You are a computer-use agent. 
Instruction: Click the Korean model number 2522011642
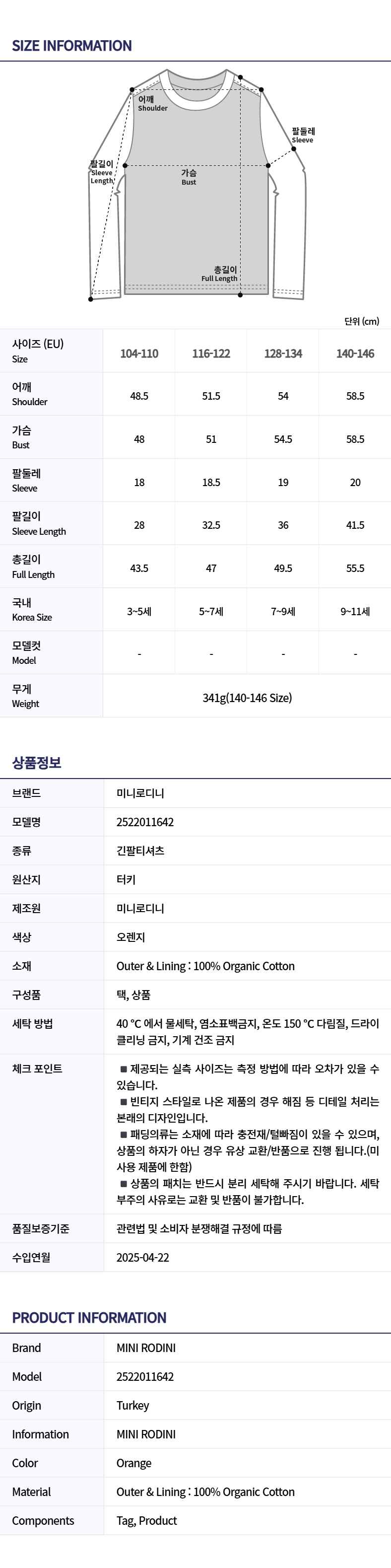[x=145, y=822]
